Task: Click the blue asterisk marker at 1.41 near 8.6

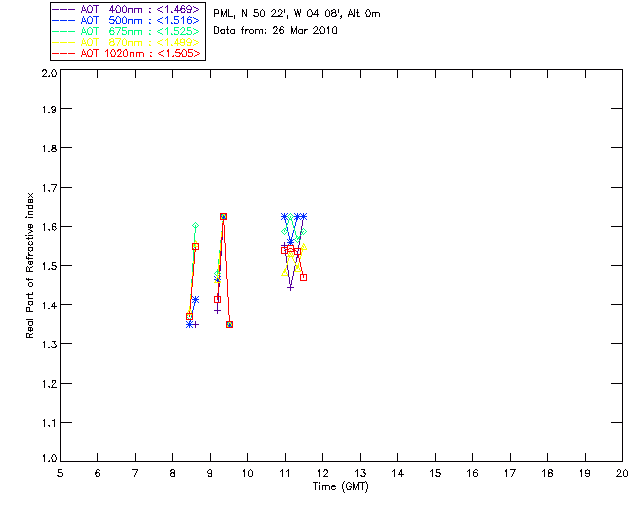Action: pos(196,300)
